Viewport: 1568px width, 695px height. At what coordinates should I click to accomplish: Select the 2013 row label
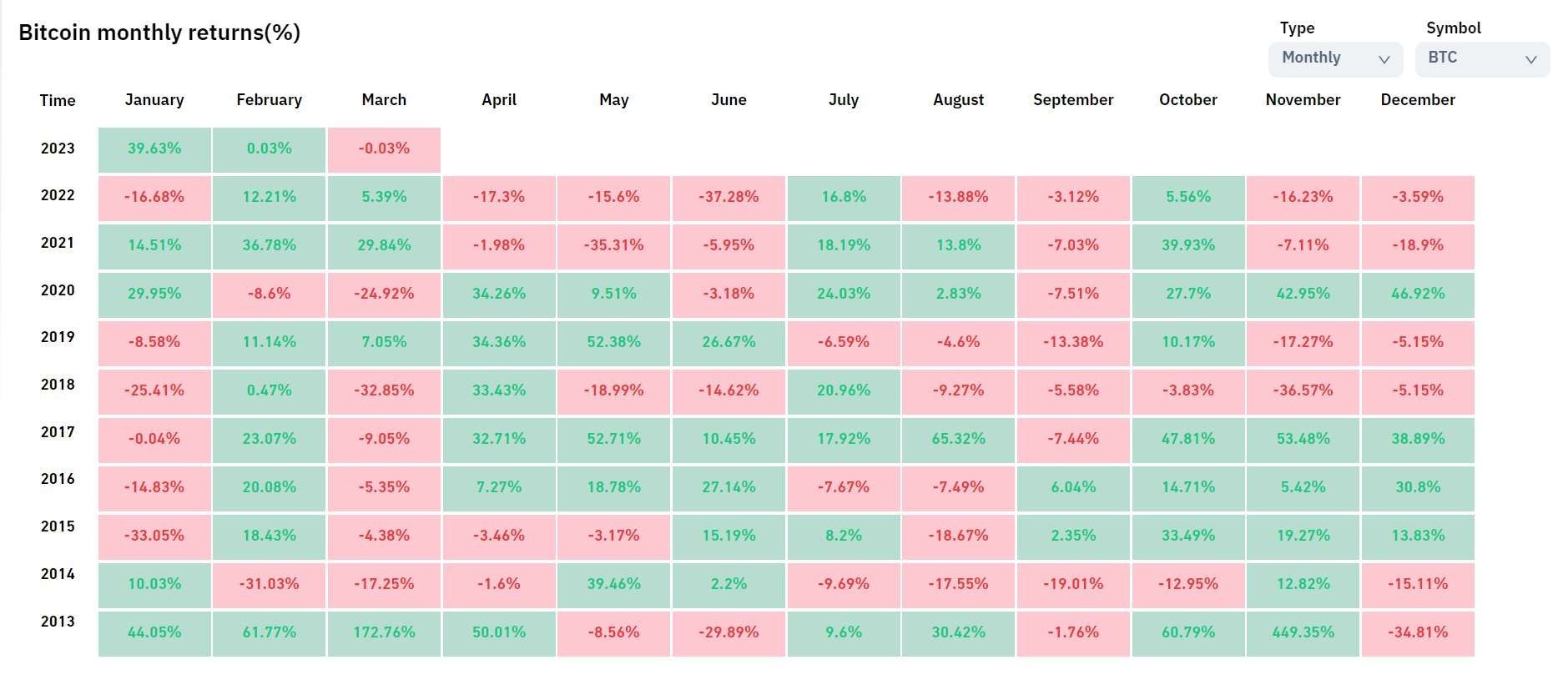pyautogui.click(x=58, y=622)
